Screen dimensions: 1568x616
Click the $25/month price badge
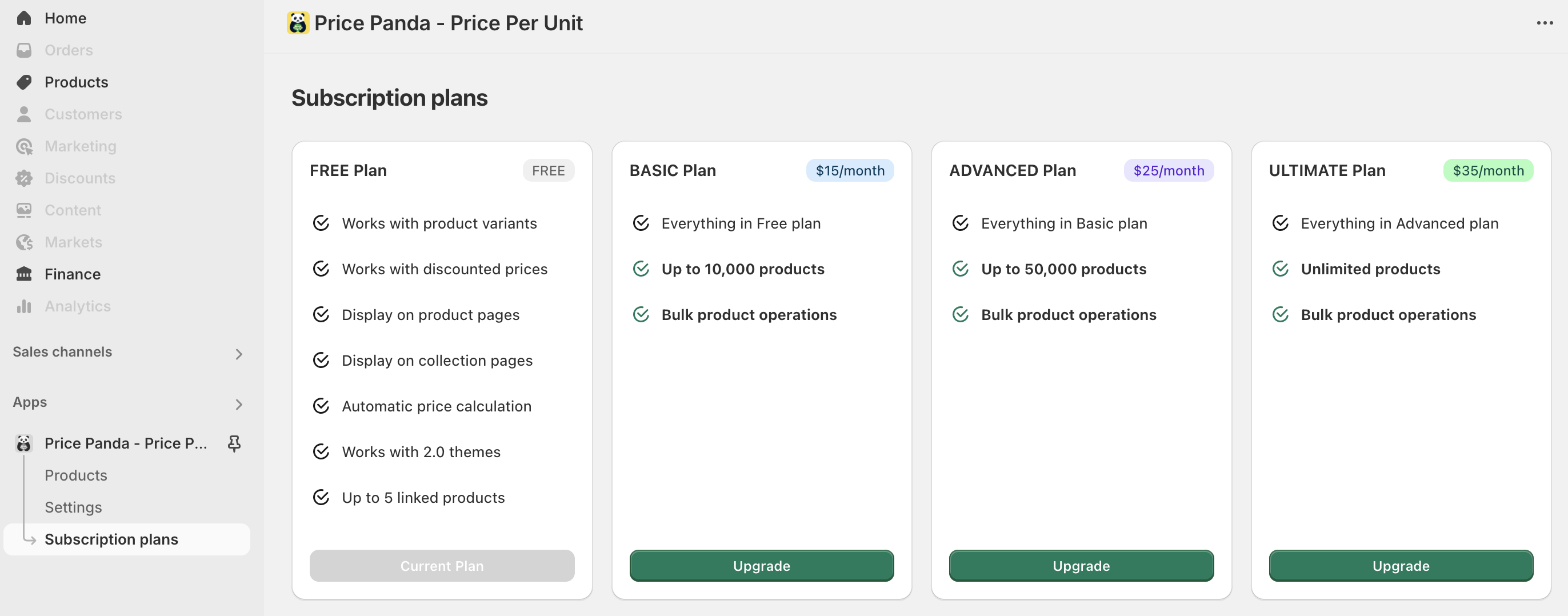[1169, 170]
